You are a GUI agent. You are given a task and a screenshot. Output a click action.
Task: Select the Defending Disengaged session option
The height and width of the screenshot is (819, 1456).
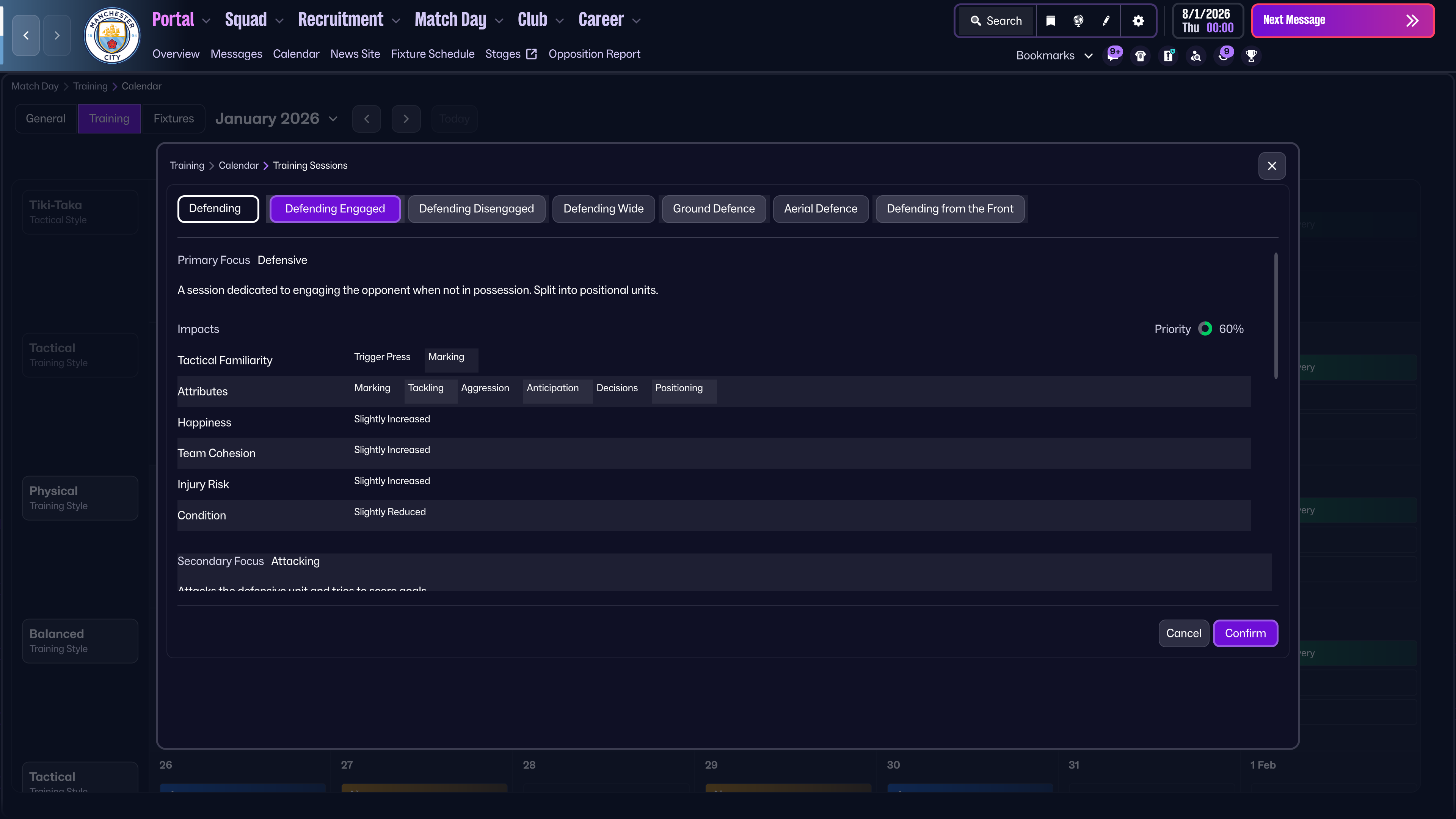[x=476, y=209]
